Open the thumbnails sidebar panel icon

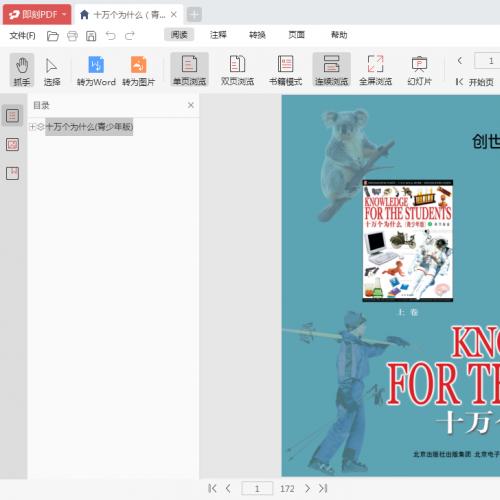click(12, 145)
